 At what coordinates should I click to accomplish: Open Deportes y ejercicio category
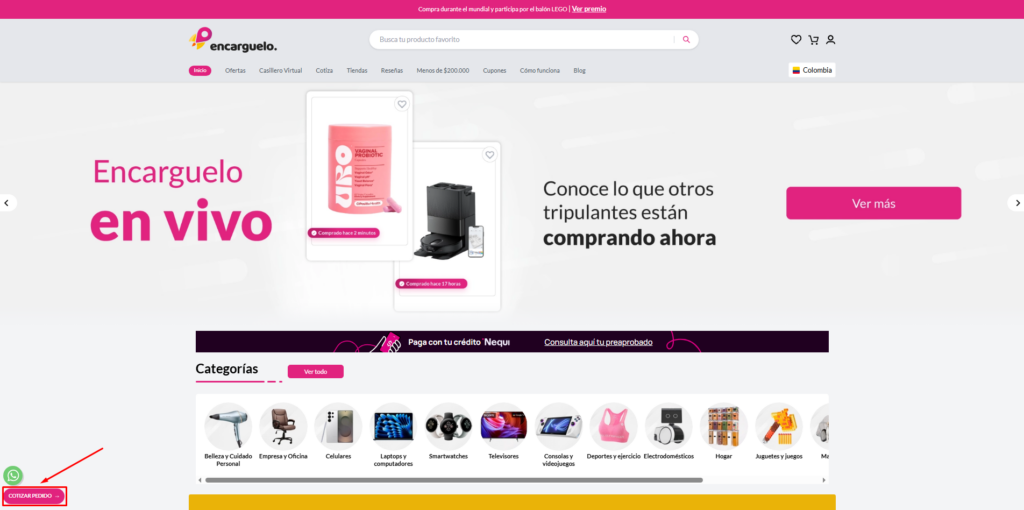614,432
